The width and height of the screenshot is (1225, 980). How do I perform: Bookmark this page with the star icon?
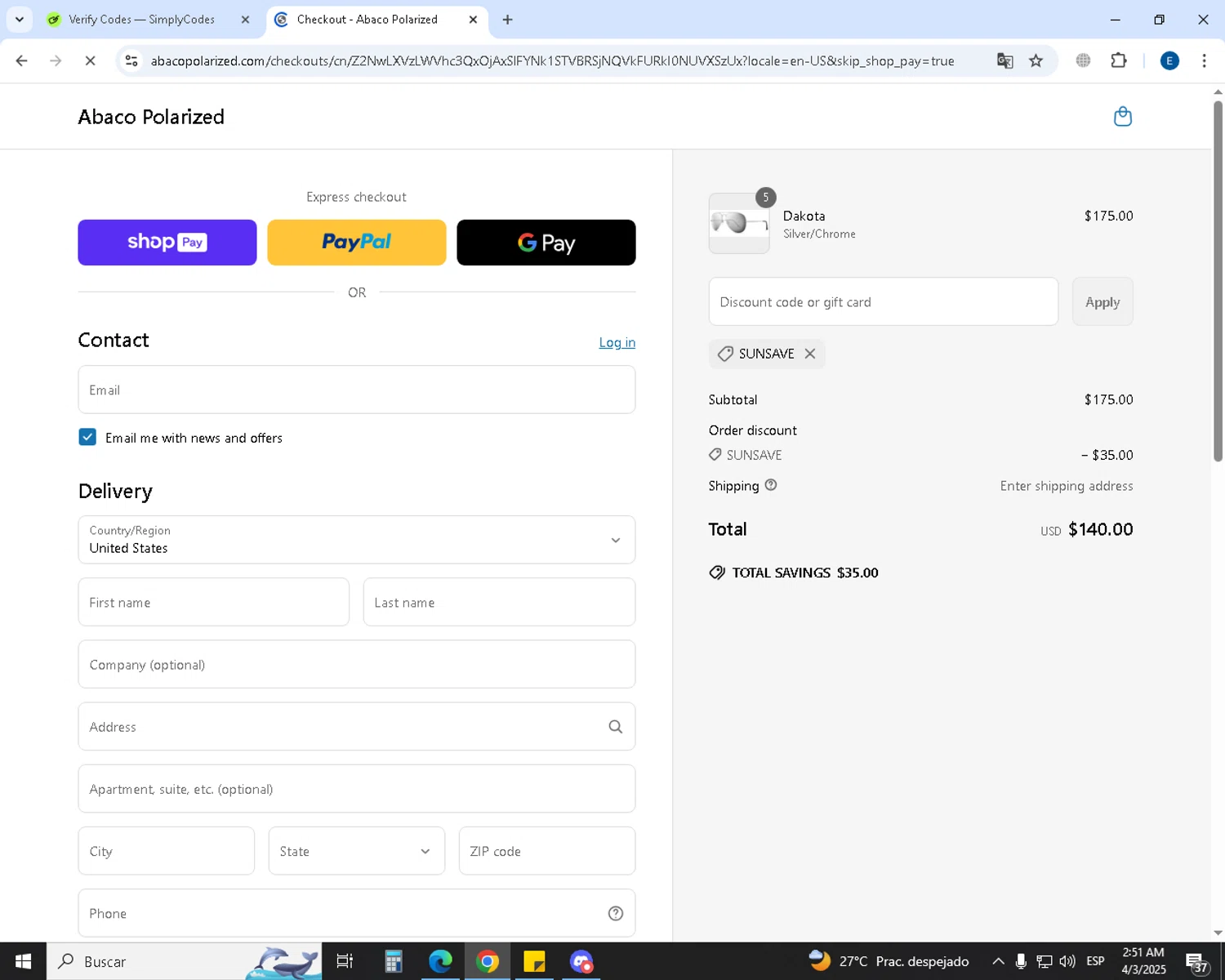[x=1036, y=60]
